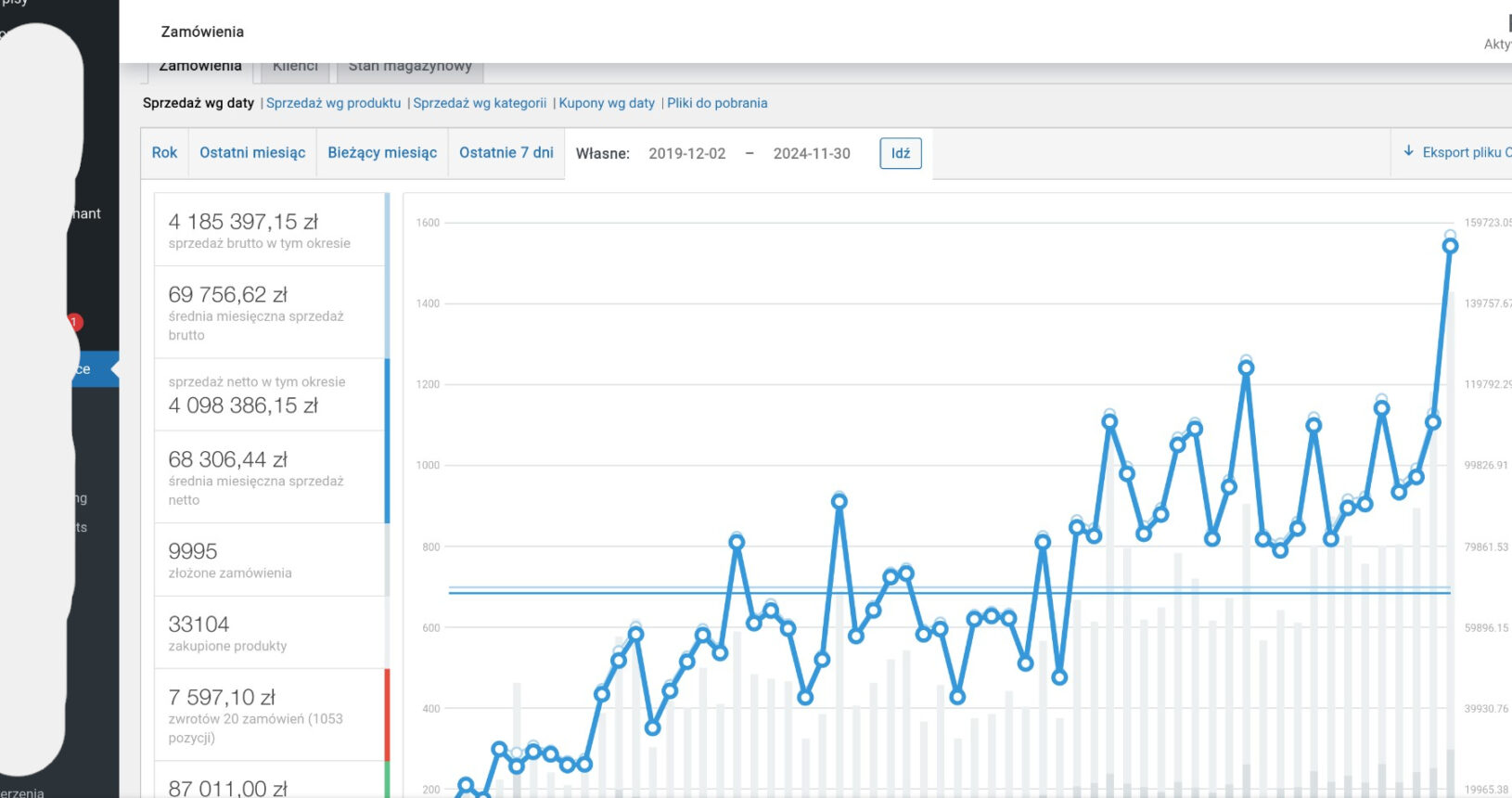Highlight the zakupione produkty legend entry

(269, 633)
